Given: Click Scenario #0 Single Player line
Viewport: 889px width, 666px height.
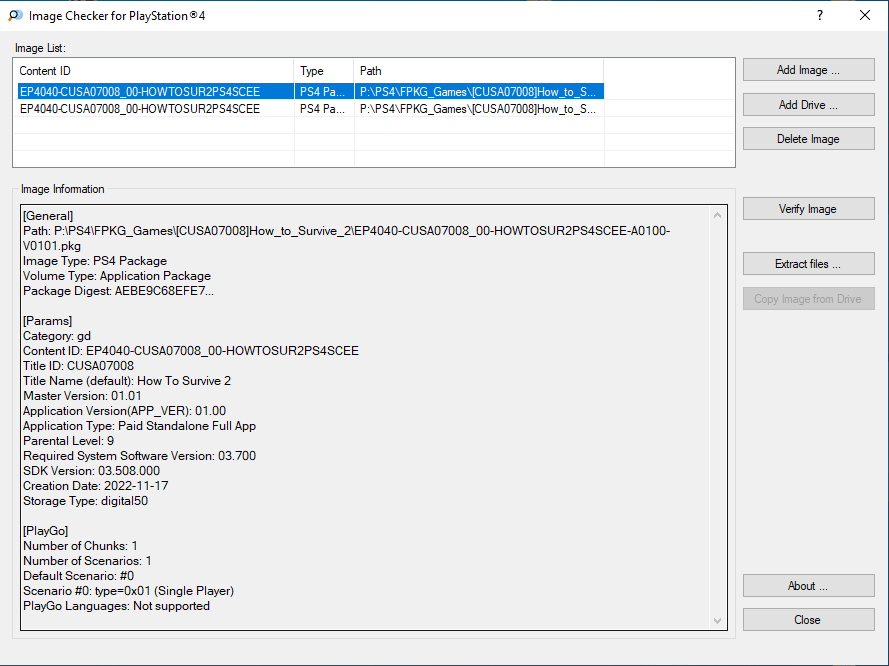Looking at the screenshot, I should [x=128, y=591].
